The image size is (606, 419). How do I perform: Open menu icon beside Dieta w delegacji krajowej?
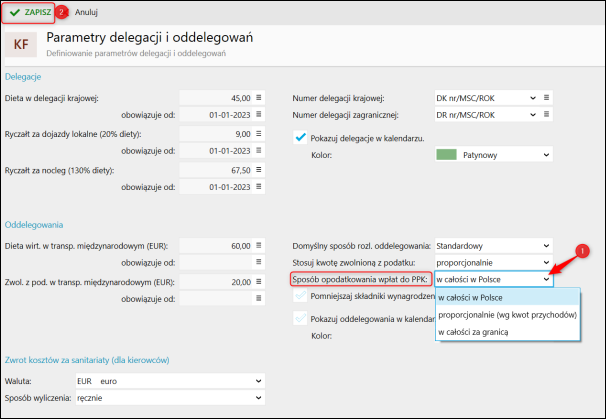(259, 98)
